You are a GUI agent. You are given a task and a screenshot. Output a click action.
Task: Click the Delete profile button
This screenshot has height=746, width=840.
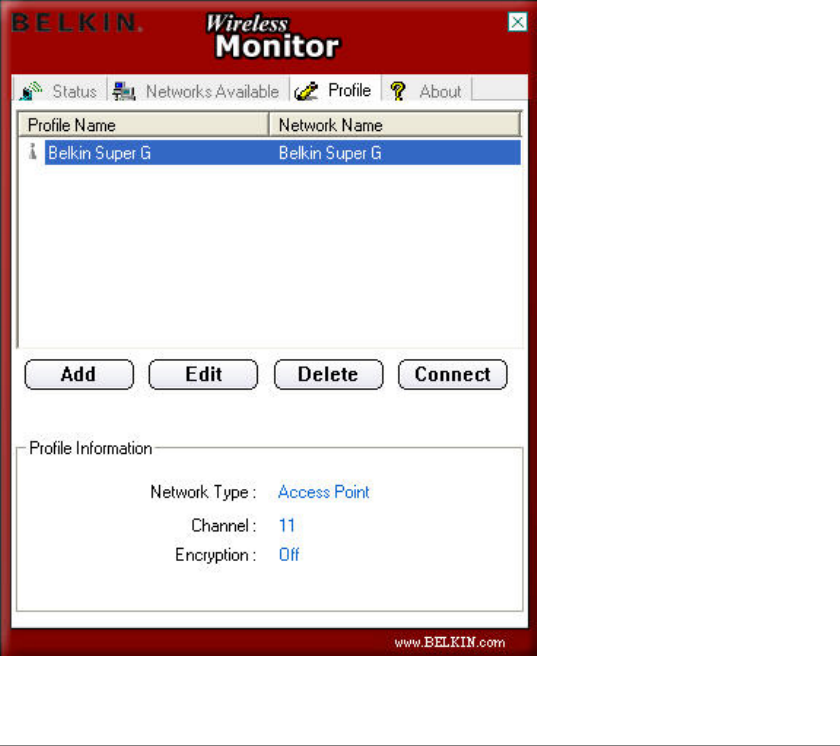point(328,374)
